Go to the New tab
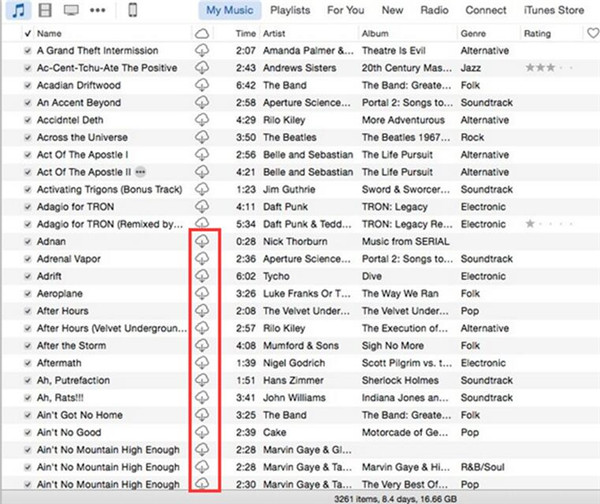 393,10
